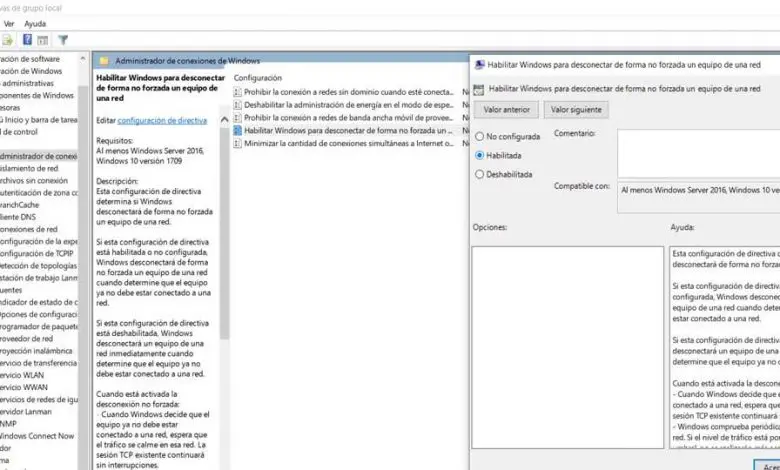Click the icon of 'Habilitar Windows para desconectar' list row
The width and height of the screenshot is (780, 470).
click(237, 131)
